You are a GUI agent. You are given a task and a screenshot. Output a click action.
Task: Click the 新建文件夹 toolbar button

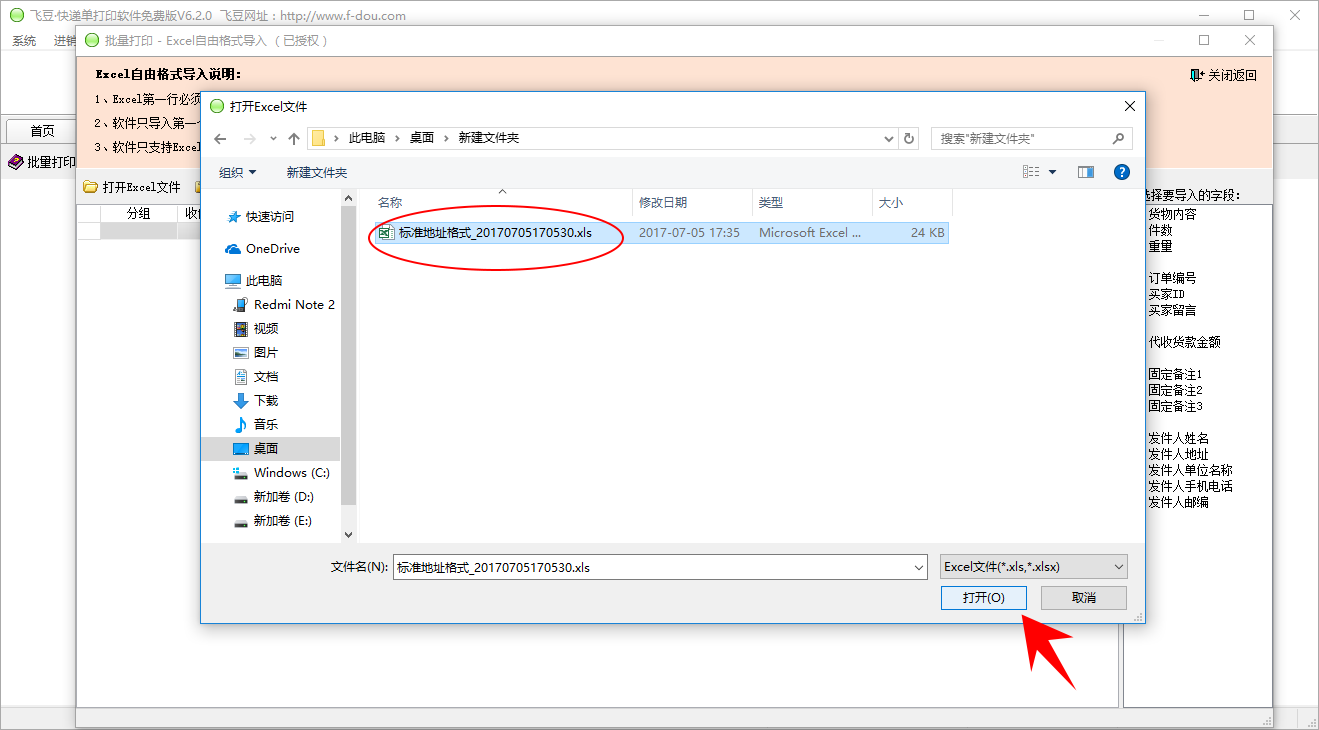click(x=317, y=172)
